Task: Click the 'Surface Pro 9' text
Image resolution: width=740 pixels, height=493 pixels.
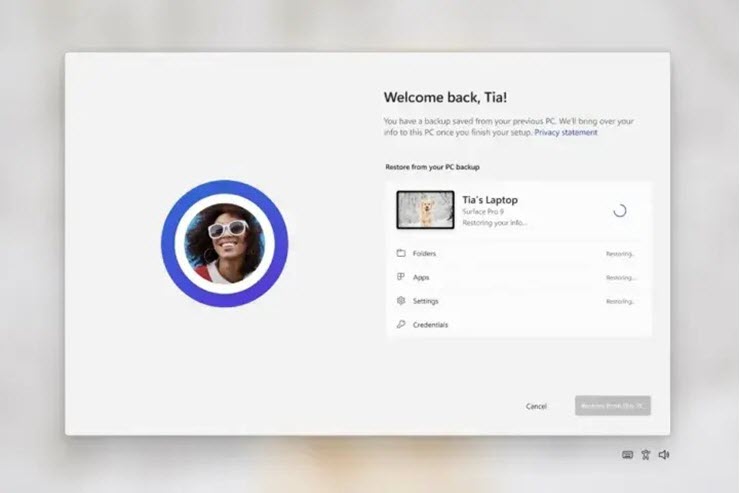Action: point(483,212)
